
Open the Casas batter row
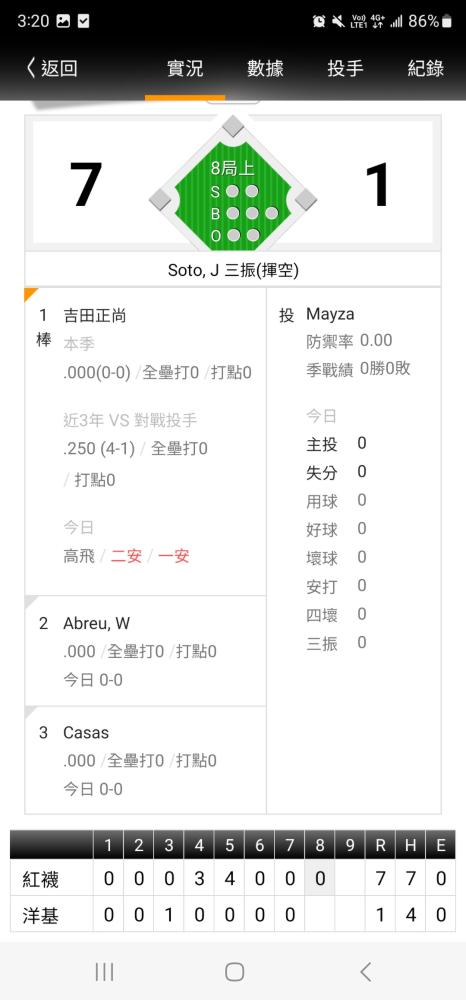[x=145, y=760]
